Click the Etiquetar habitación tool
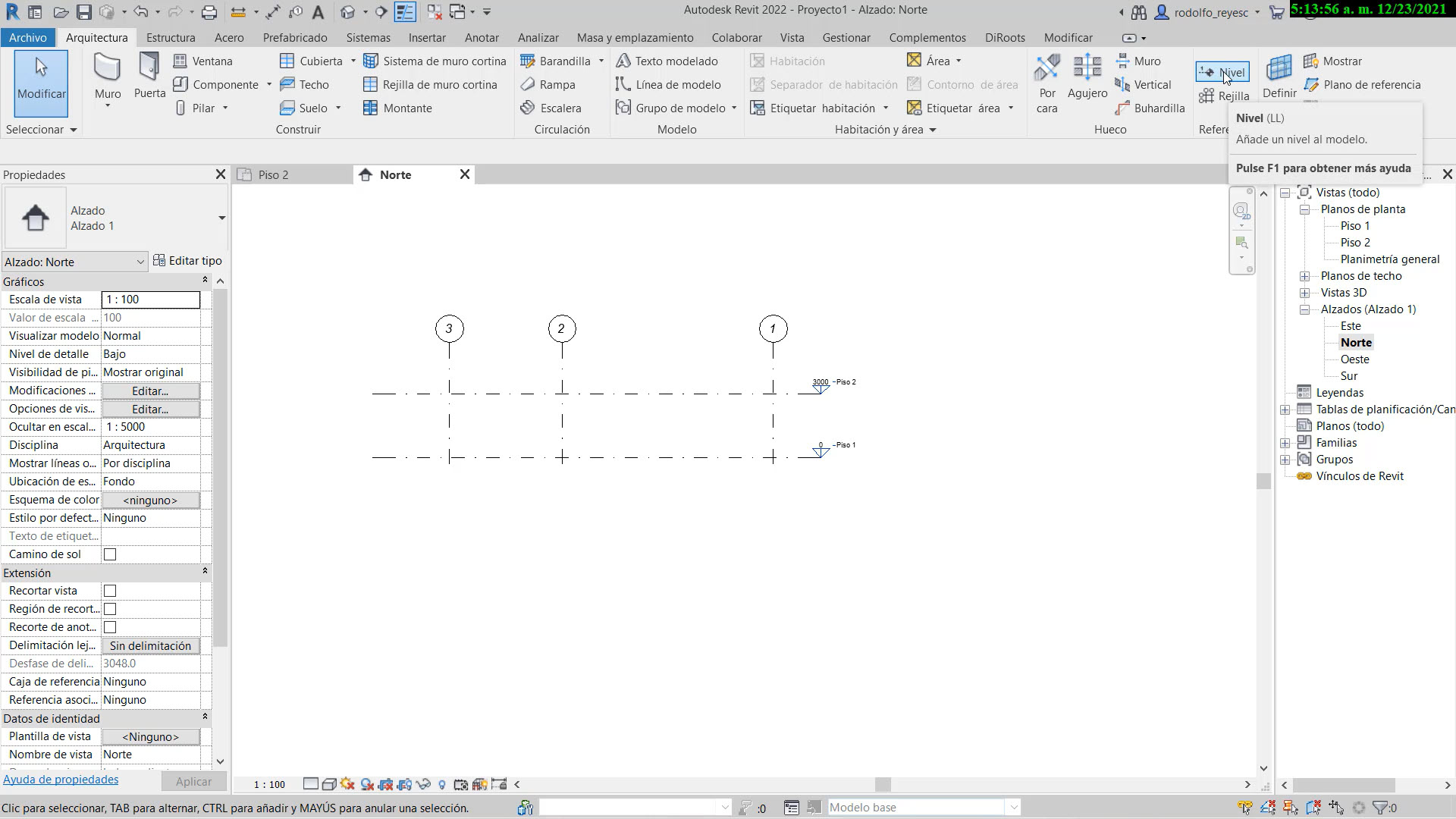This screenshot has height=819, width=1456. [813, 108]
